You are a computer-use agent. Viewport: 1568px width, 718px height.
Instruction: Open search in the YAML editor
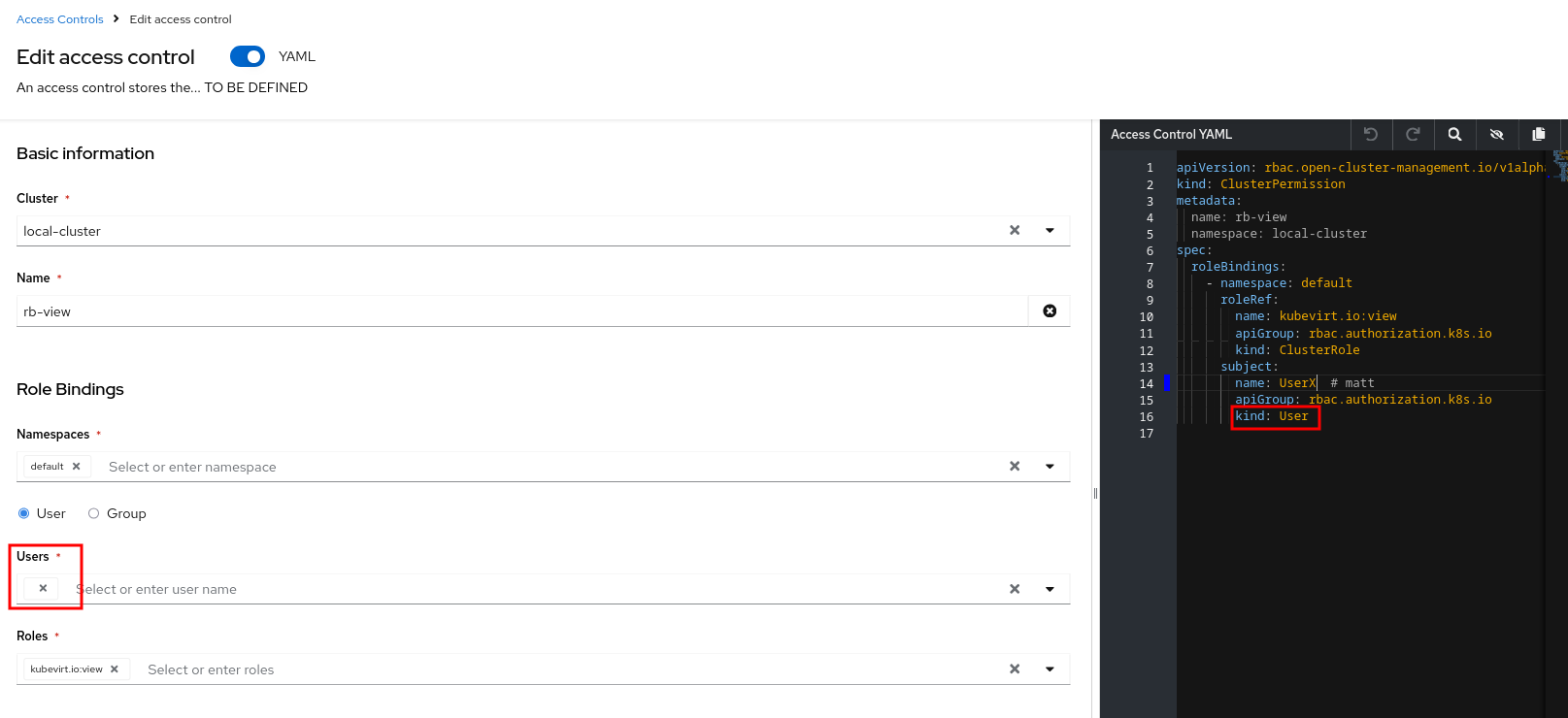pos(1454,135)
